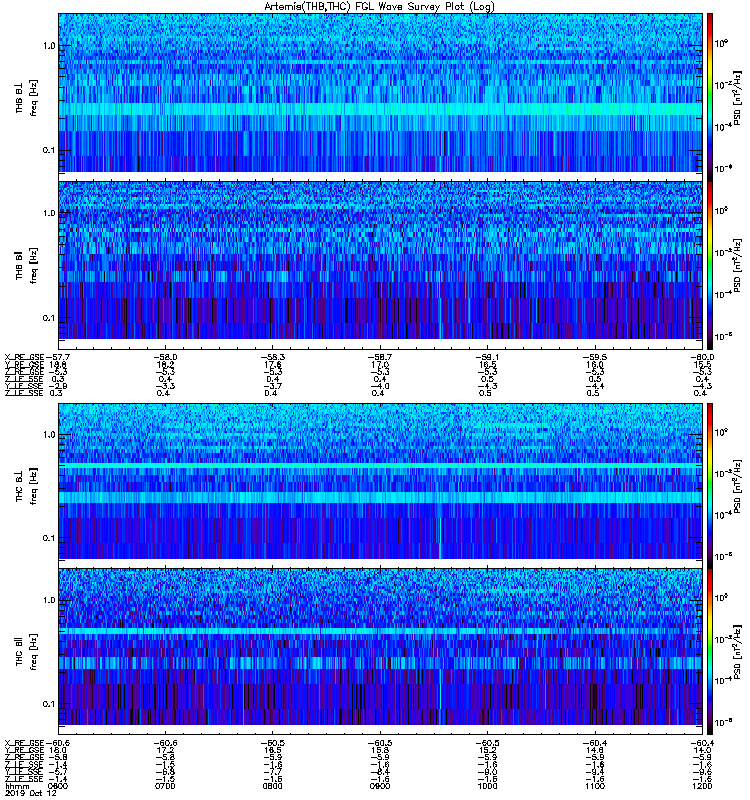The height and width of the screenshot is (800, 750).
Task: Click the X_RE_GSE value '-59.5'
Action: (x=594, y=357)
